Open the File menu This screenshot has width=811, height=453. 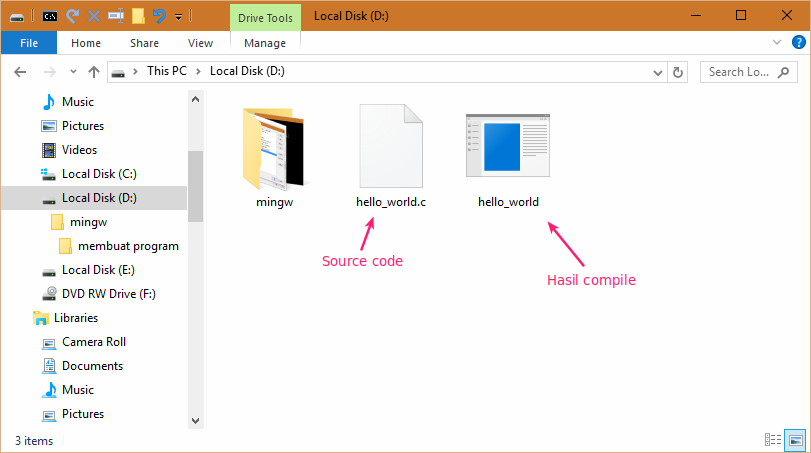(x=29, y=43)
